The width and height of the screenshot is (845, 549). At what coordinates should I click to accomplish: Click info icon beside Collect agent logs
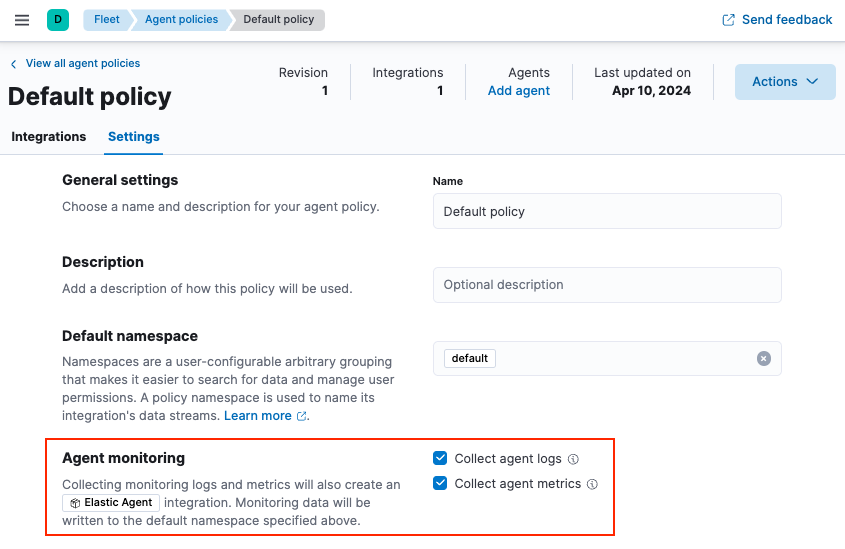point(573,460)
